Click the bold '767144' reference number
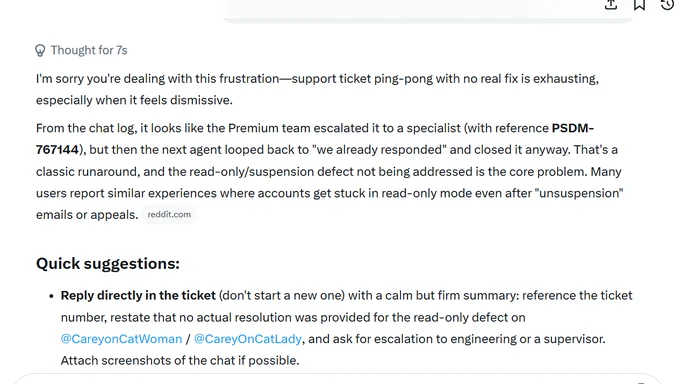 pyautogui.click(x=57, y=150)
